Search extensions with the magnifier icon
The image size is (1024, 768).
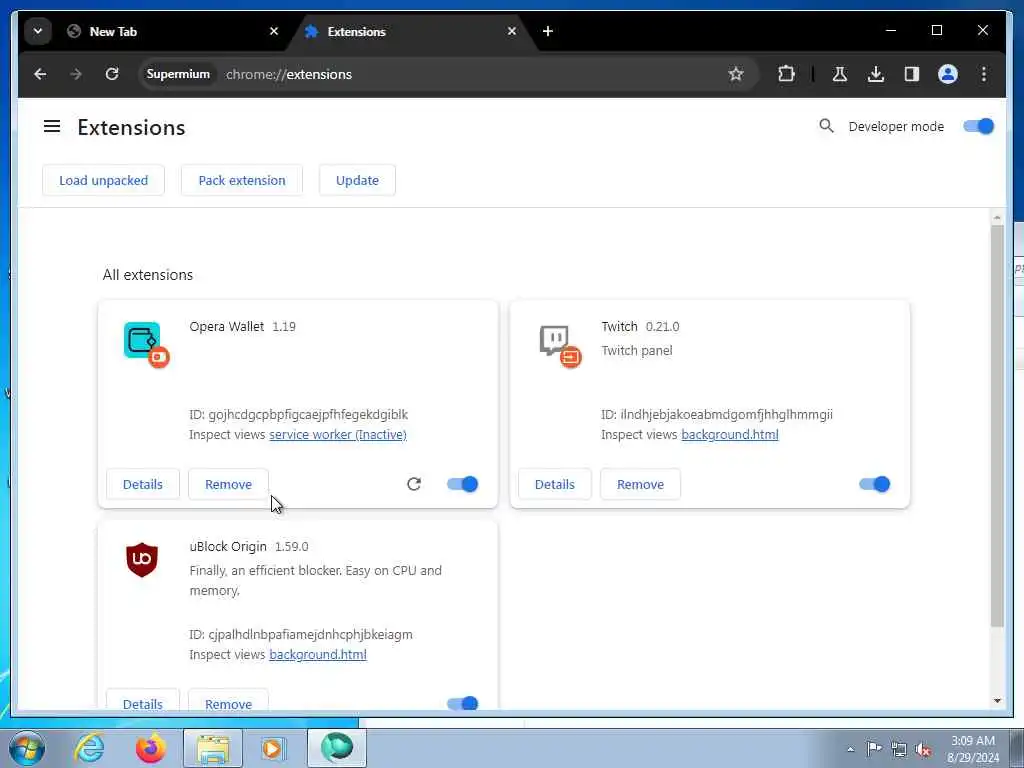(x=826, y=126)
